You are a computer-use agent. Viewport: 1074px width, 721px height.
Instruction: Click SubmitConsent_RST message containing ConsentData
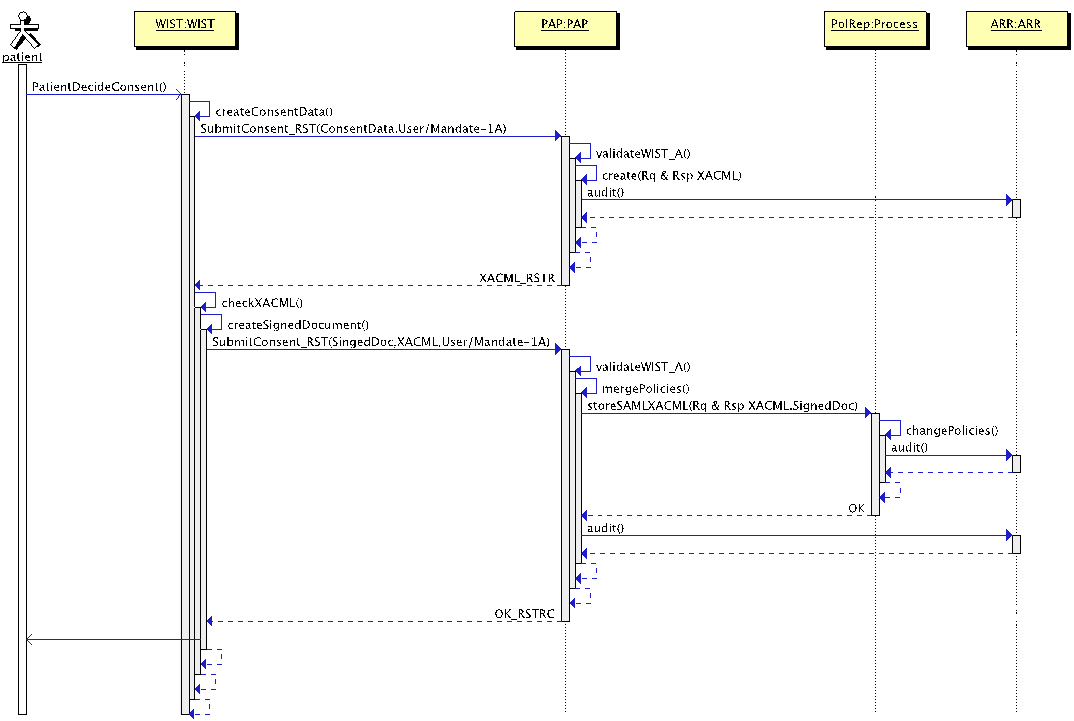[353, 129]
